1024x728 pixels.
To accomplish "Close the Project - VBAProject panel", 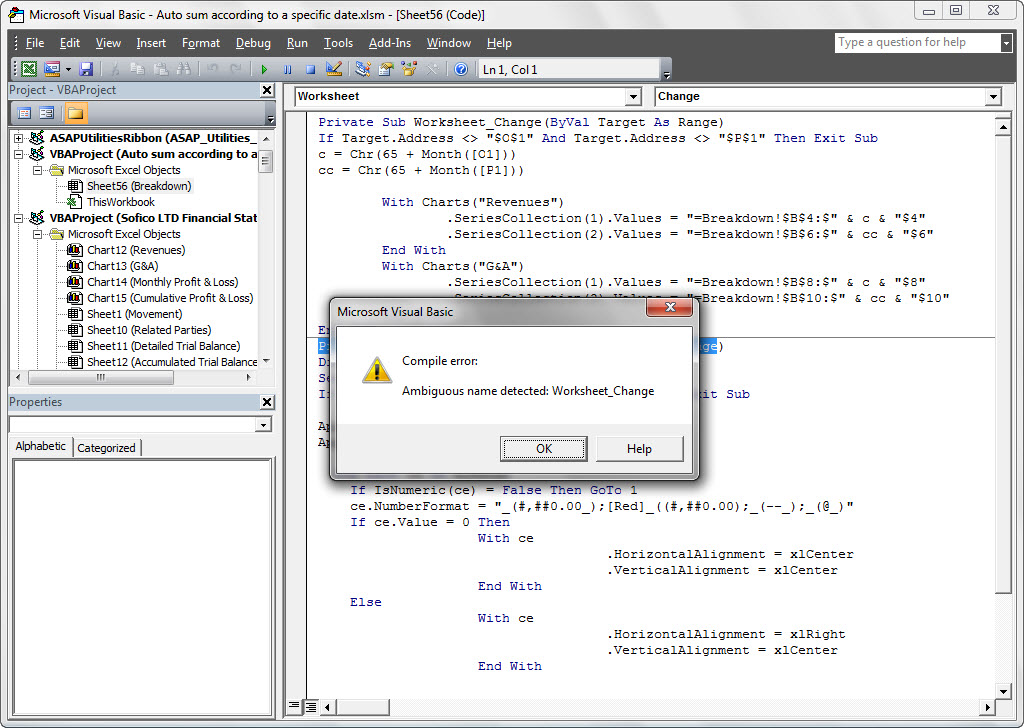I will point(267,90).
